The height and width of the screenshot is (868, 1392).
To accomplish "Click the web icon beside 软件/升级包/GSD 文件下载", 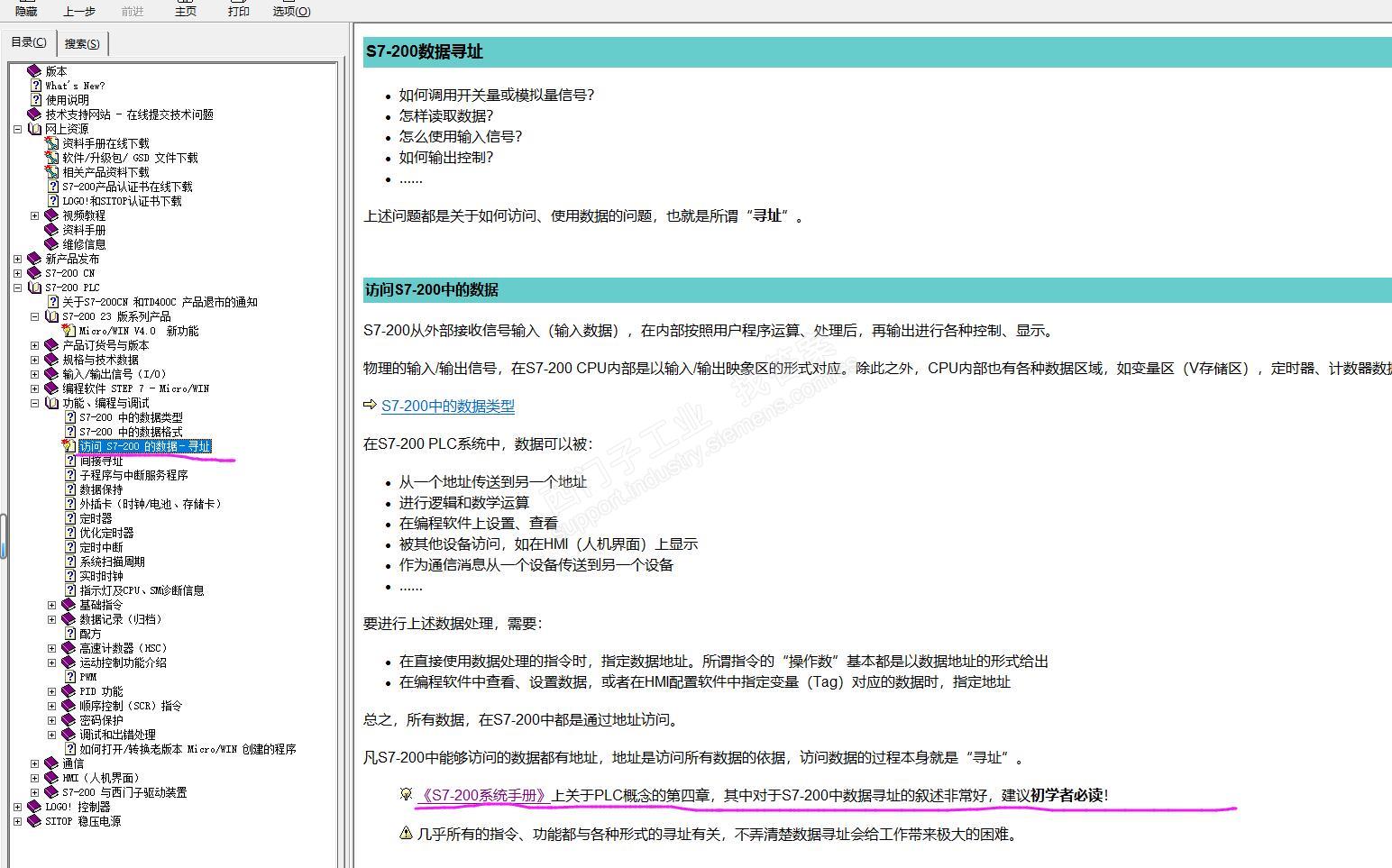I will (51, 158).
